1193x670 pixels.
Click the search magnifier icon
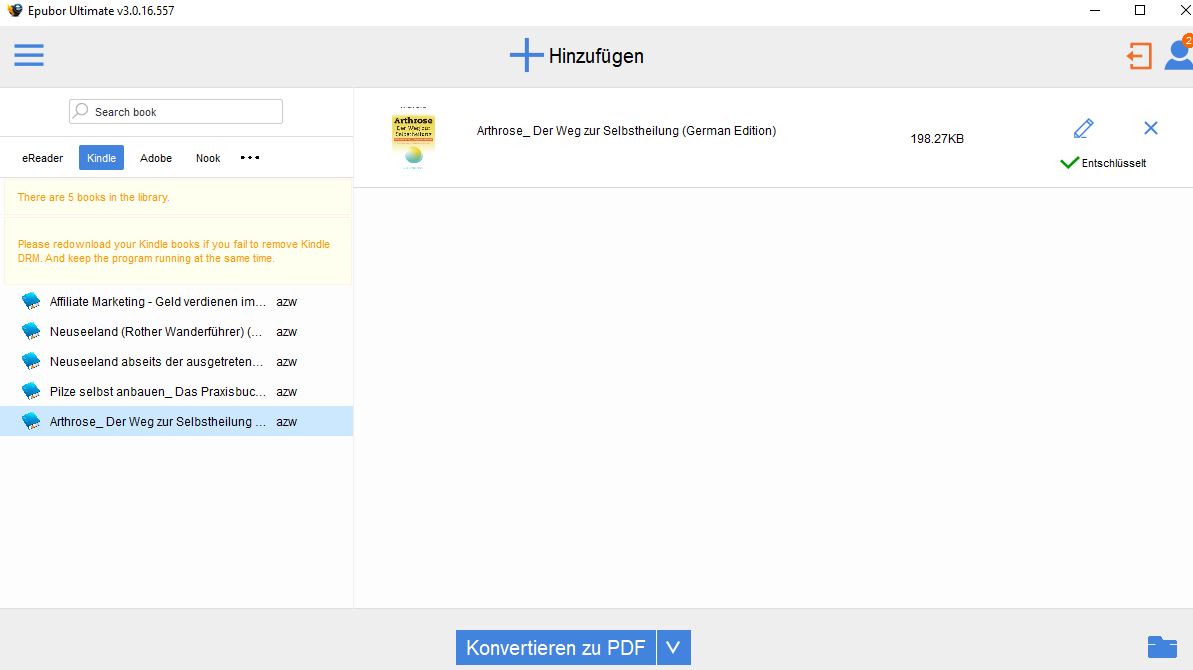click(x=79, y=111)
